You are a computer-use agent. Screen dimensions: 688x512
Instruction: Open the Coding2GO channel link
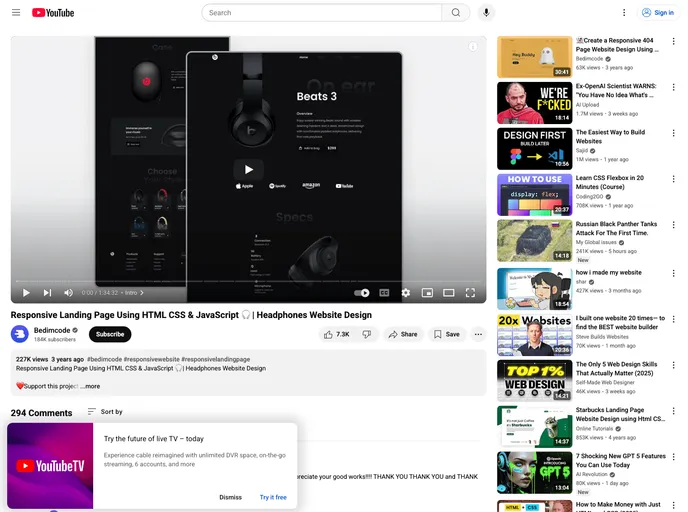point(589,197)
